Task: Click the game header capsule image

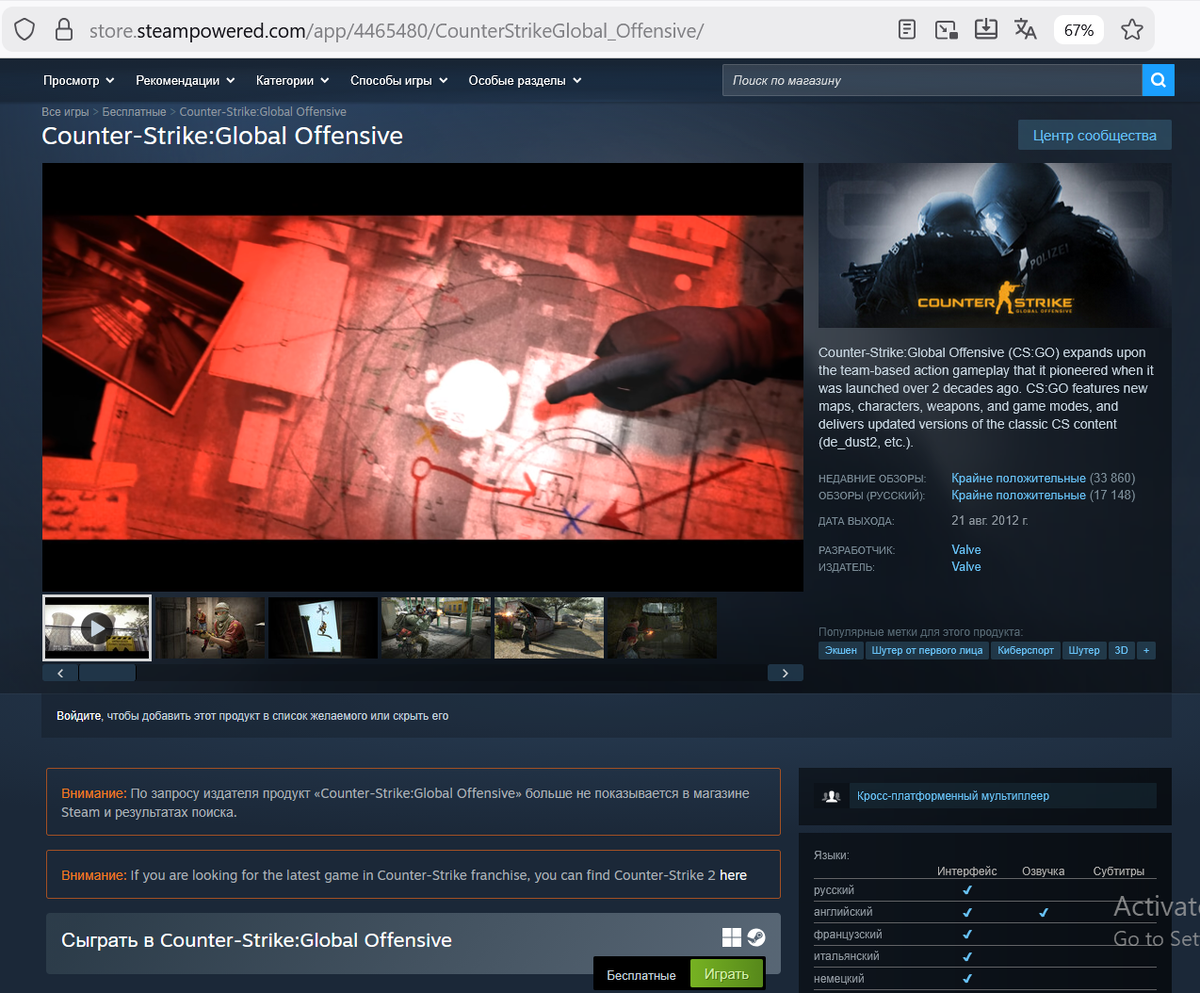Action: click(x=994, y=245)
